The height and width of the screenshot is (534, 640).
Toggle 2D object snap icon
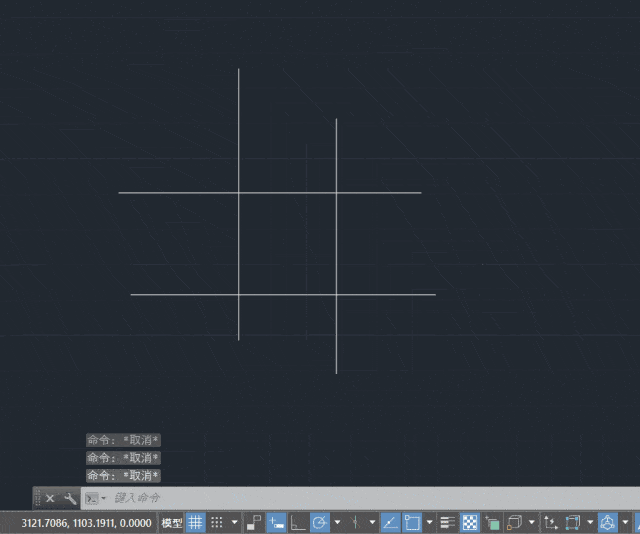pyautogui.click(x=412, y=522)
